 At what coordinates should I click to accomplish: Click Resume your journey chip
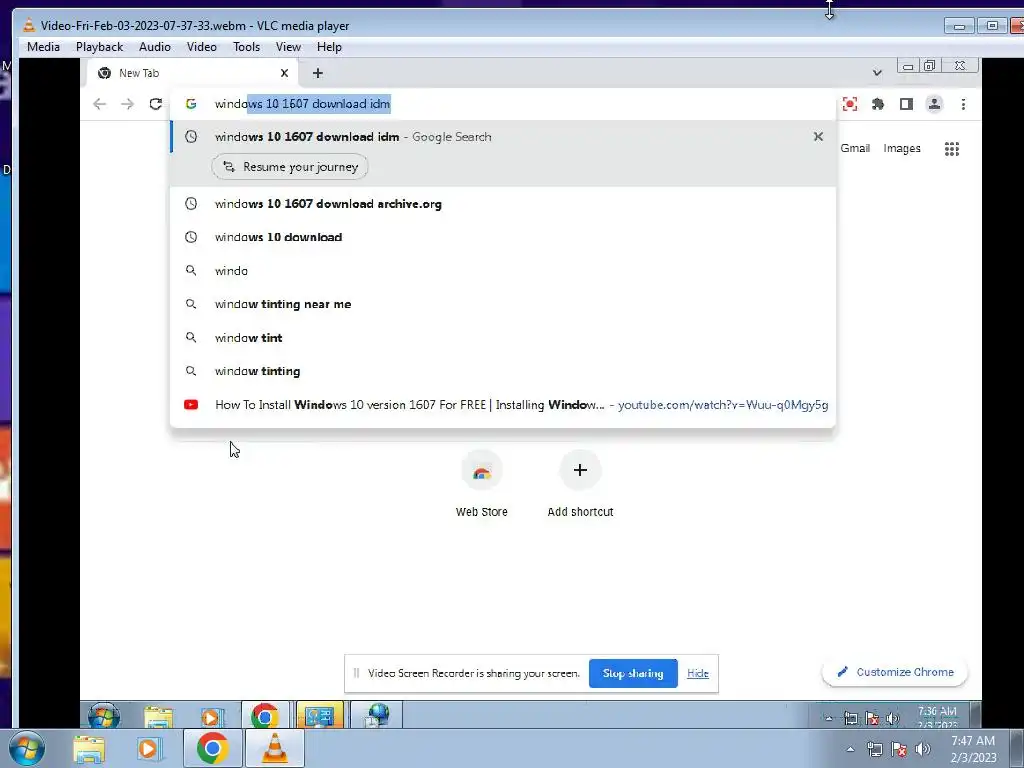tap(290, 167)
